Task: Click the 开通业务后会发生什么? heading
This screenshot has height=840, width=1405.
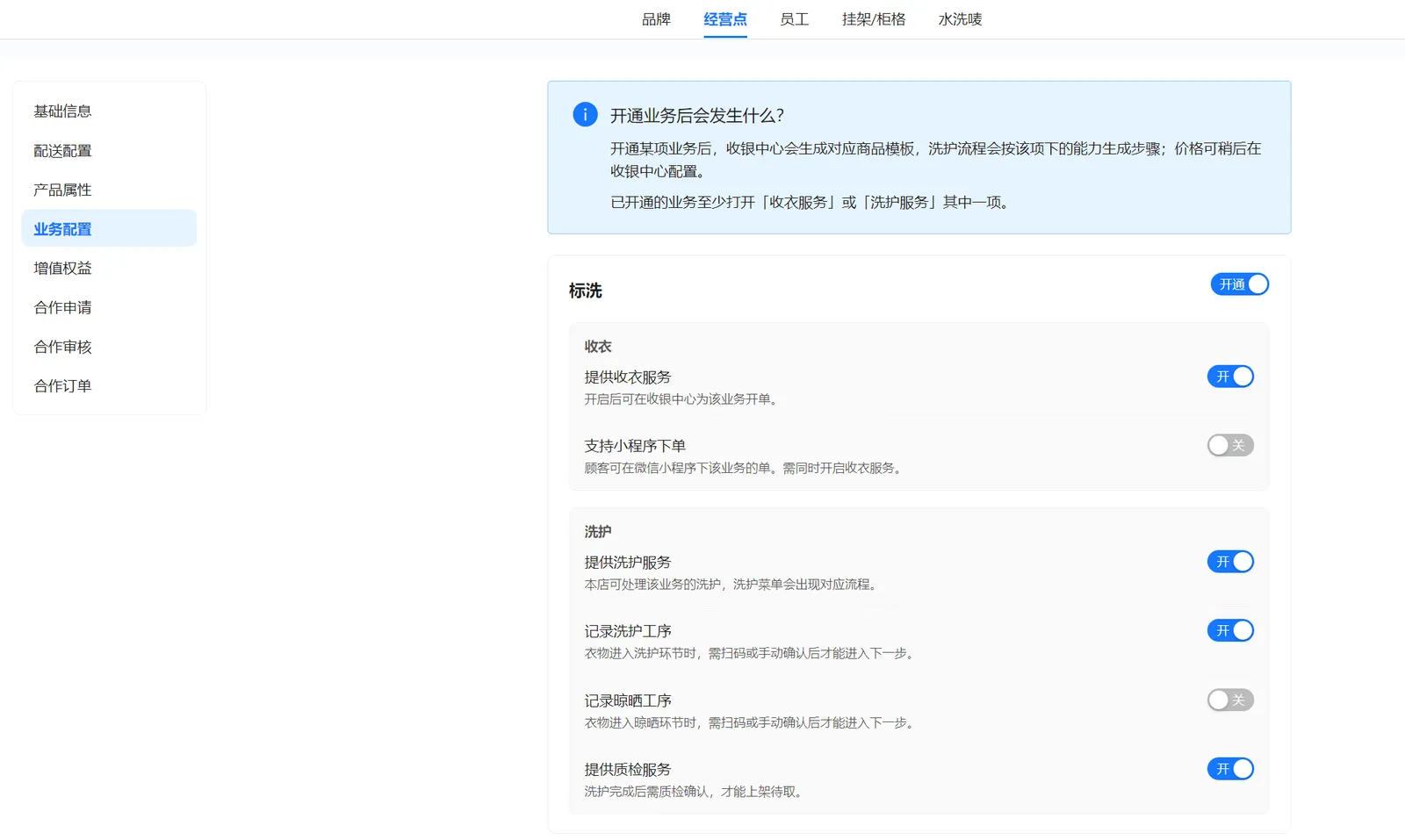Action: pyautogui.click(x=697, y=115)
